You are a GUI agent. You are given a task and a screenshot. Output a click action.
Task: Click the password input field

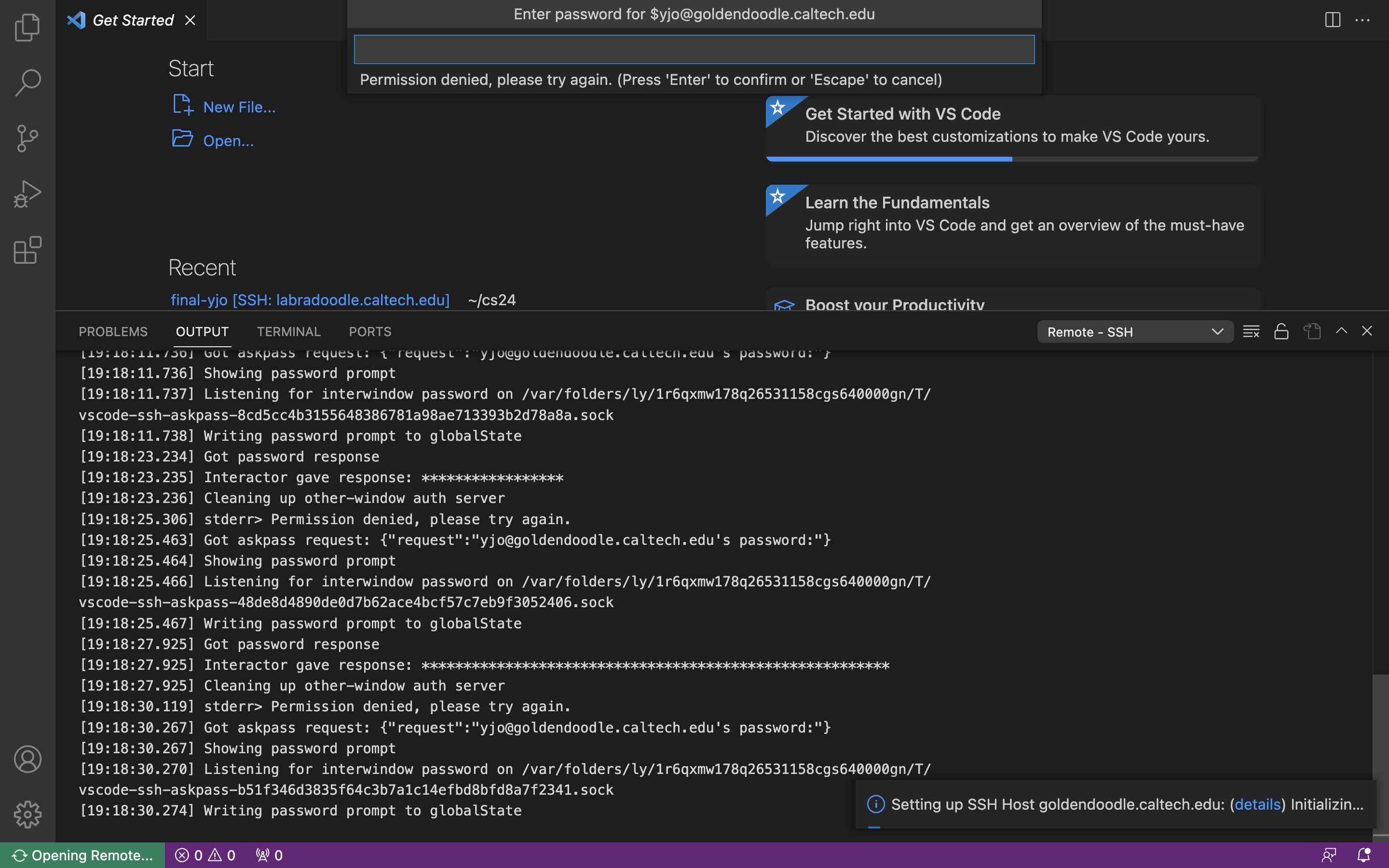(x=694, y=49)
